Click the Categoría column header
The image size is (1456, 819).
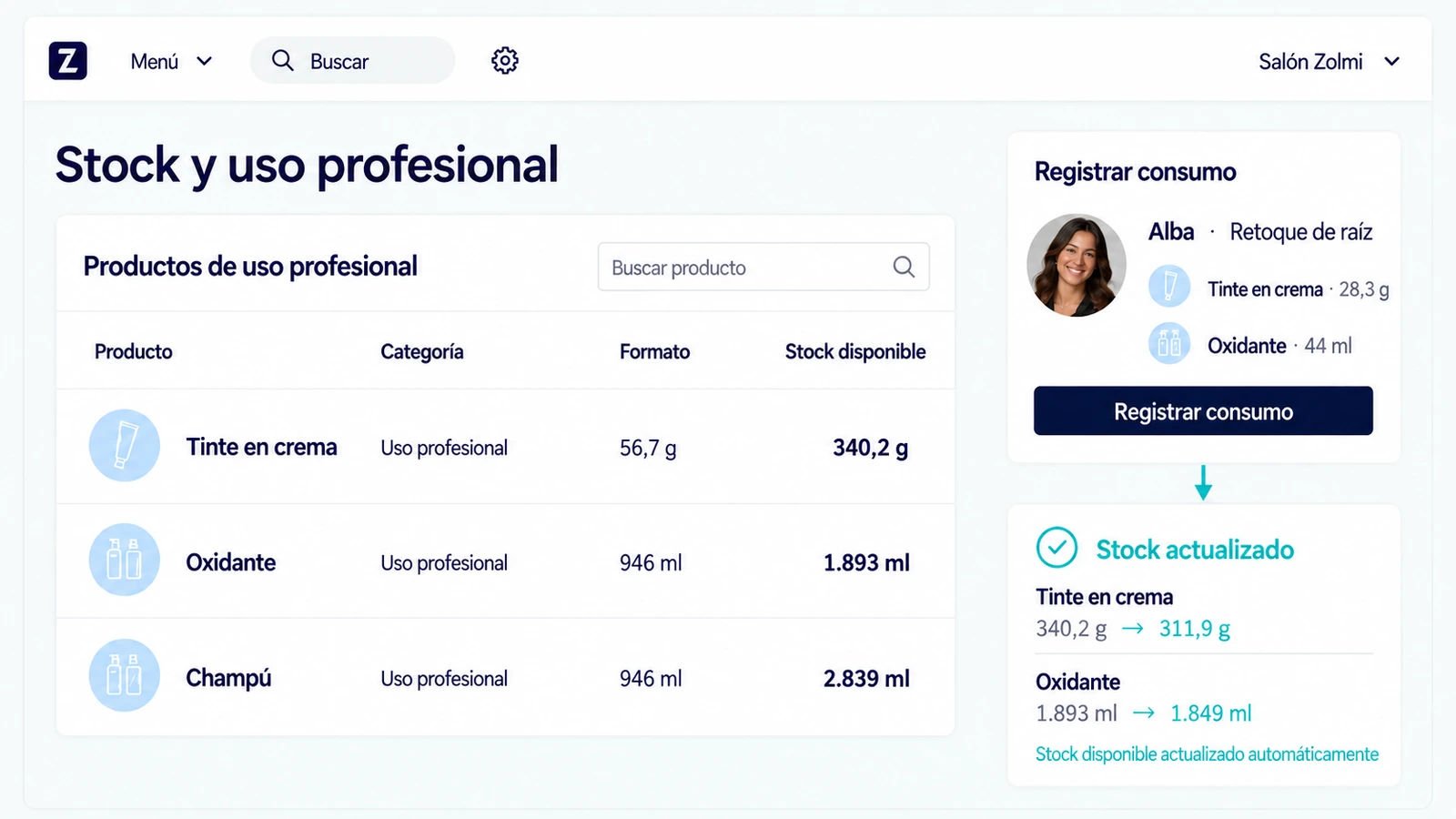[421, 351]
